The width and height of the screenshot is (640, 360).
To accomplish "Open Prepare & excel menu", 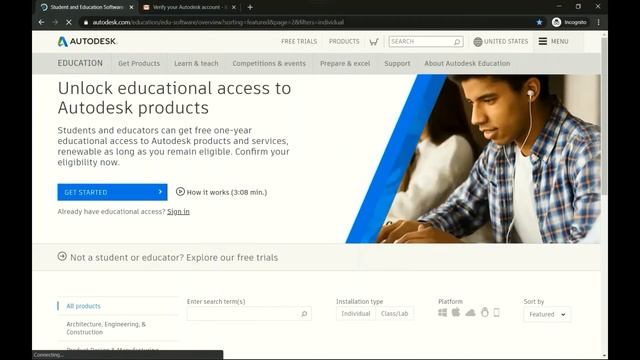I will tap(345, 63).
